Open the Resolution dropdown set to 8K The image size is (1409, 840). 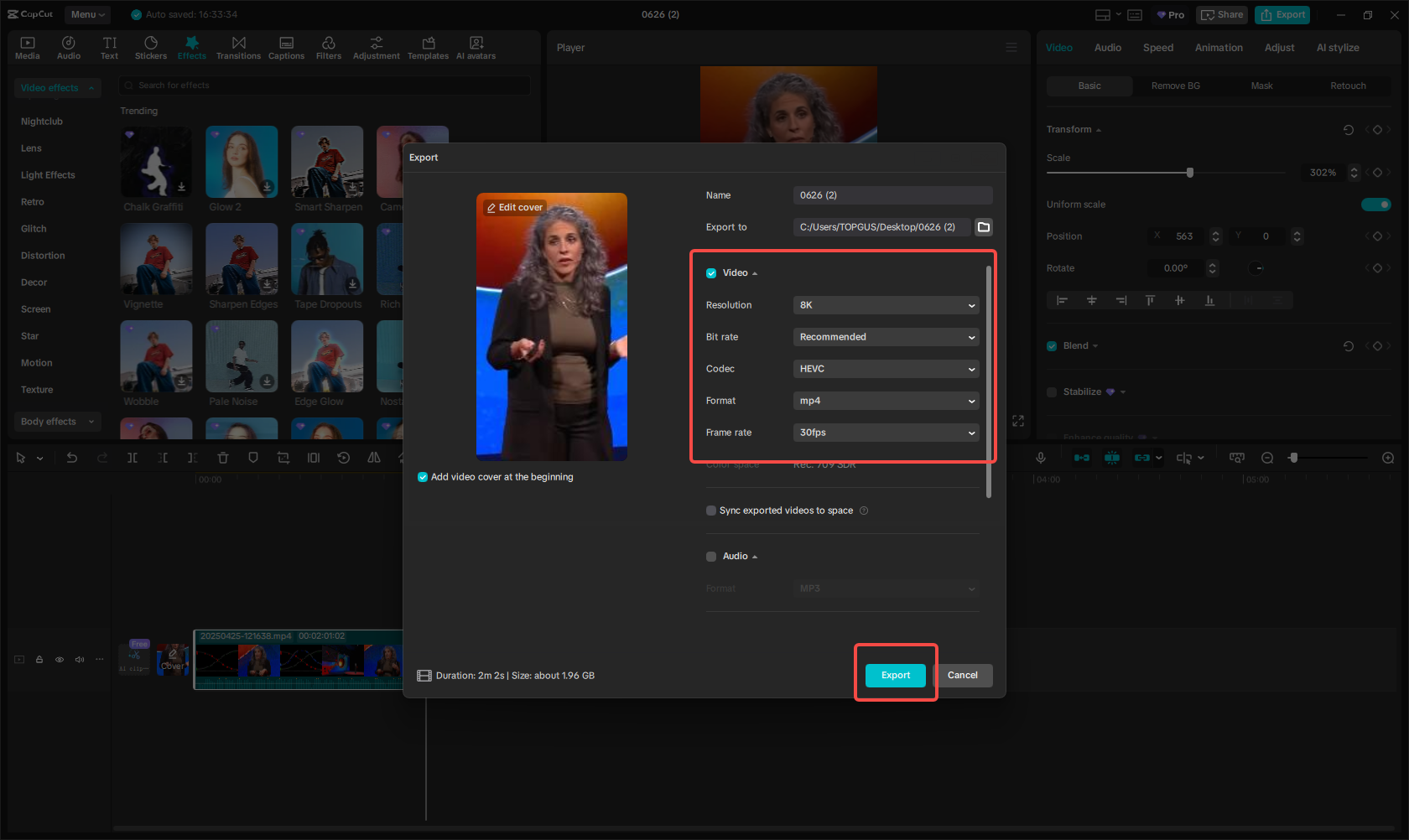point(886,305)
